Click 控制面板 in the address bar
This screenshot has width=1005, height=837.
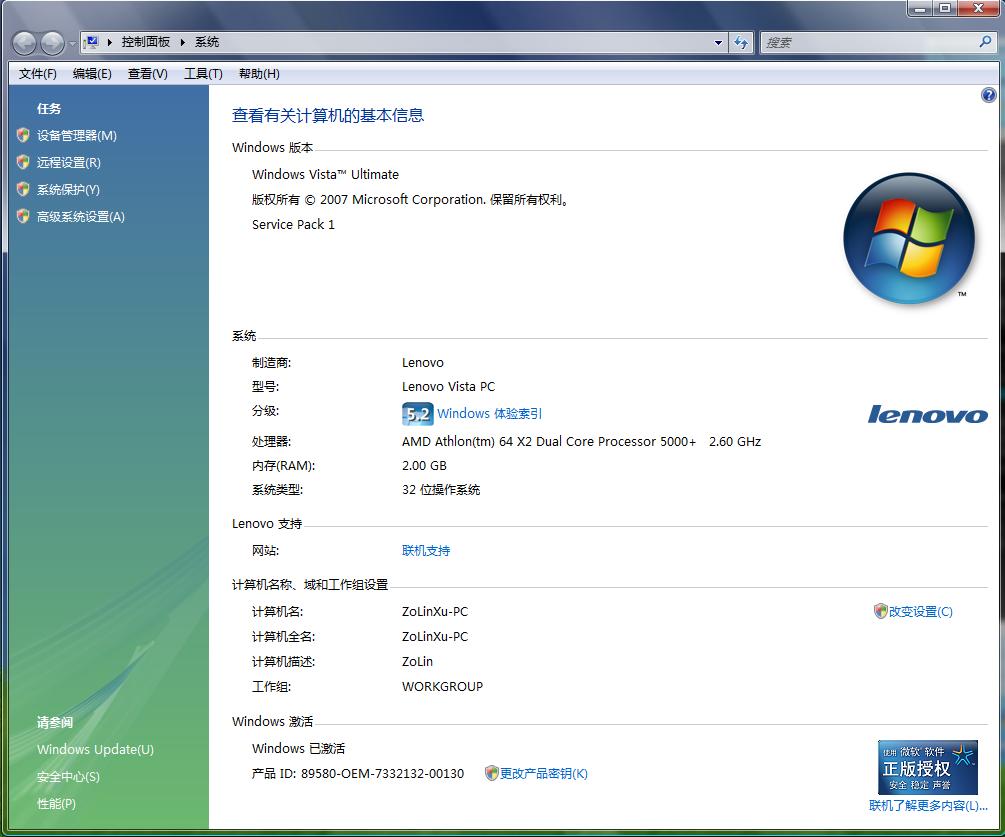pyautogui.click(x=146, y=42)
